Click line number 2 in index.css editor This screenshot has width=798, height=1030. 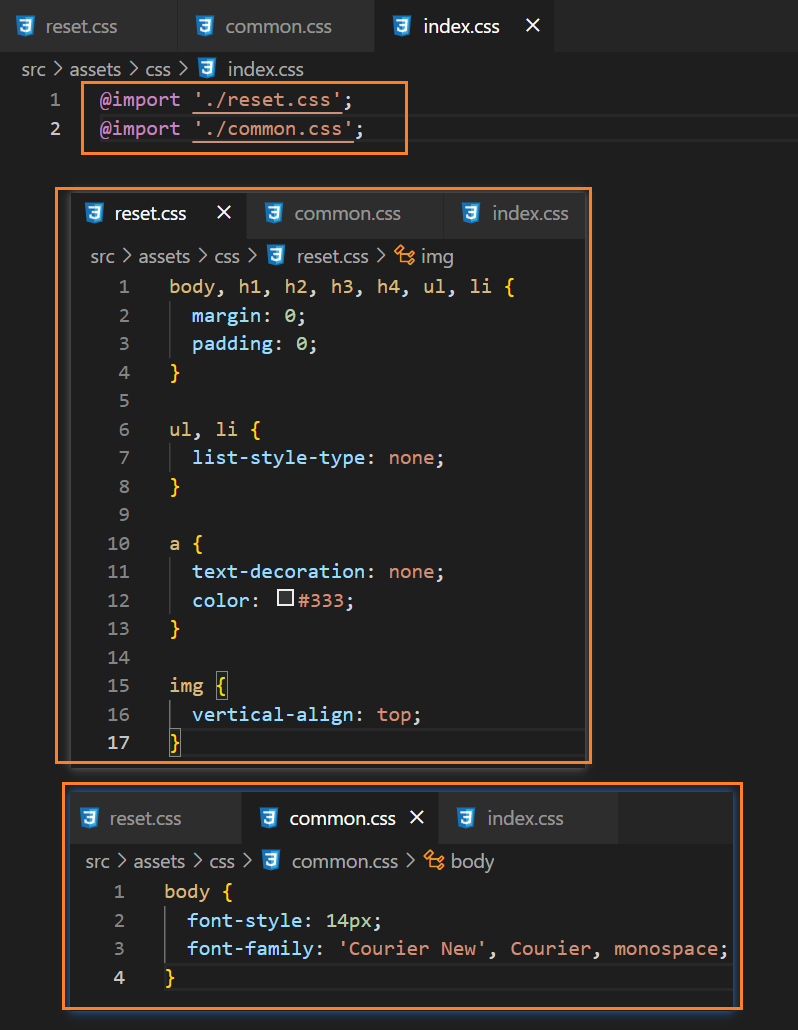pos(55,129)
